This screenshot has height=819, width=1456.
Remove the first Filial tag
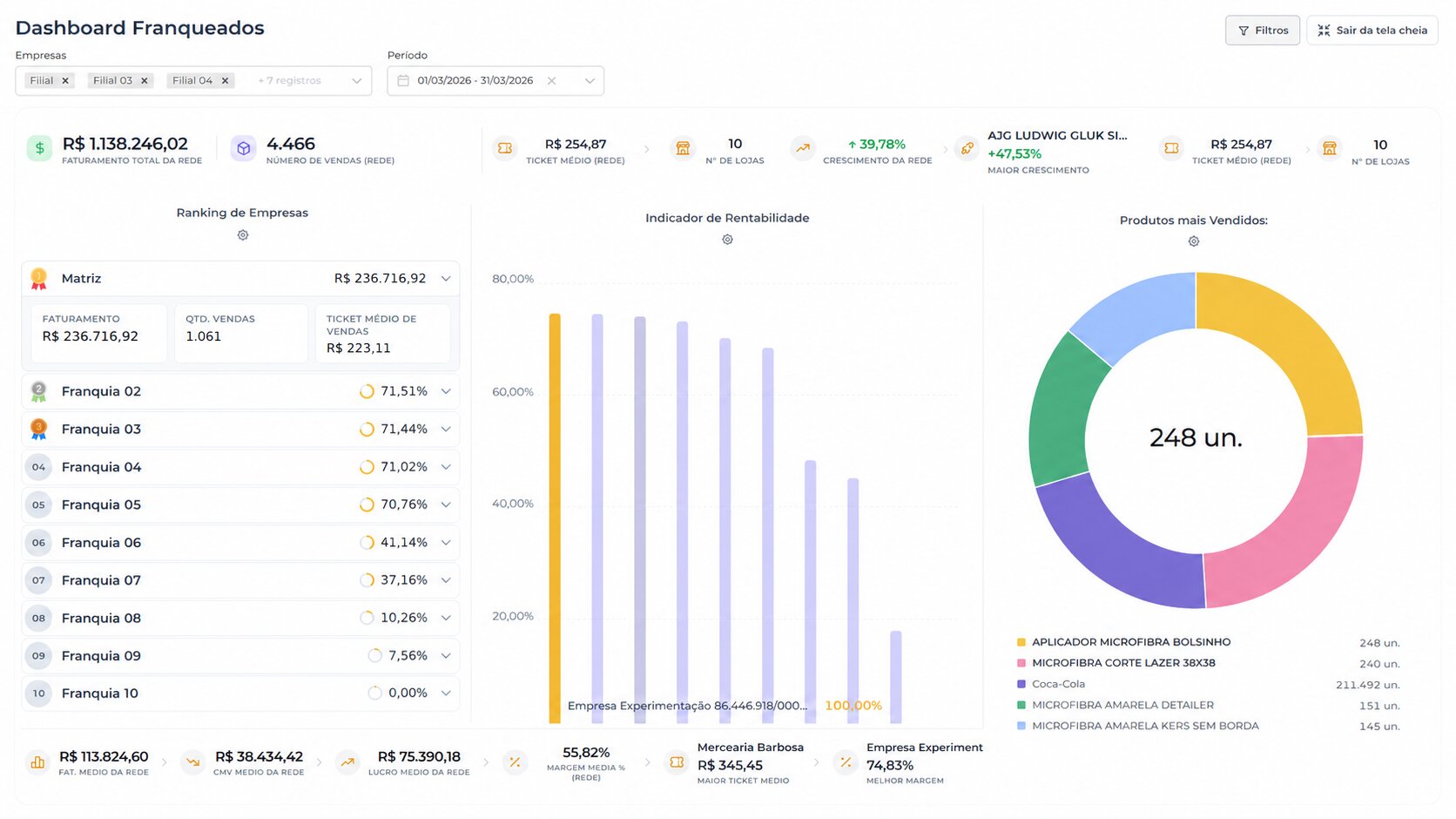pyautogui.click(x=65, y=81)
